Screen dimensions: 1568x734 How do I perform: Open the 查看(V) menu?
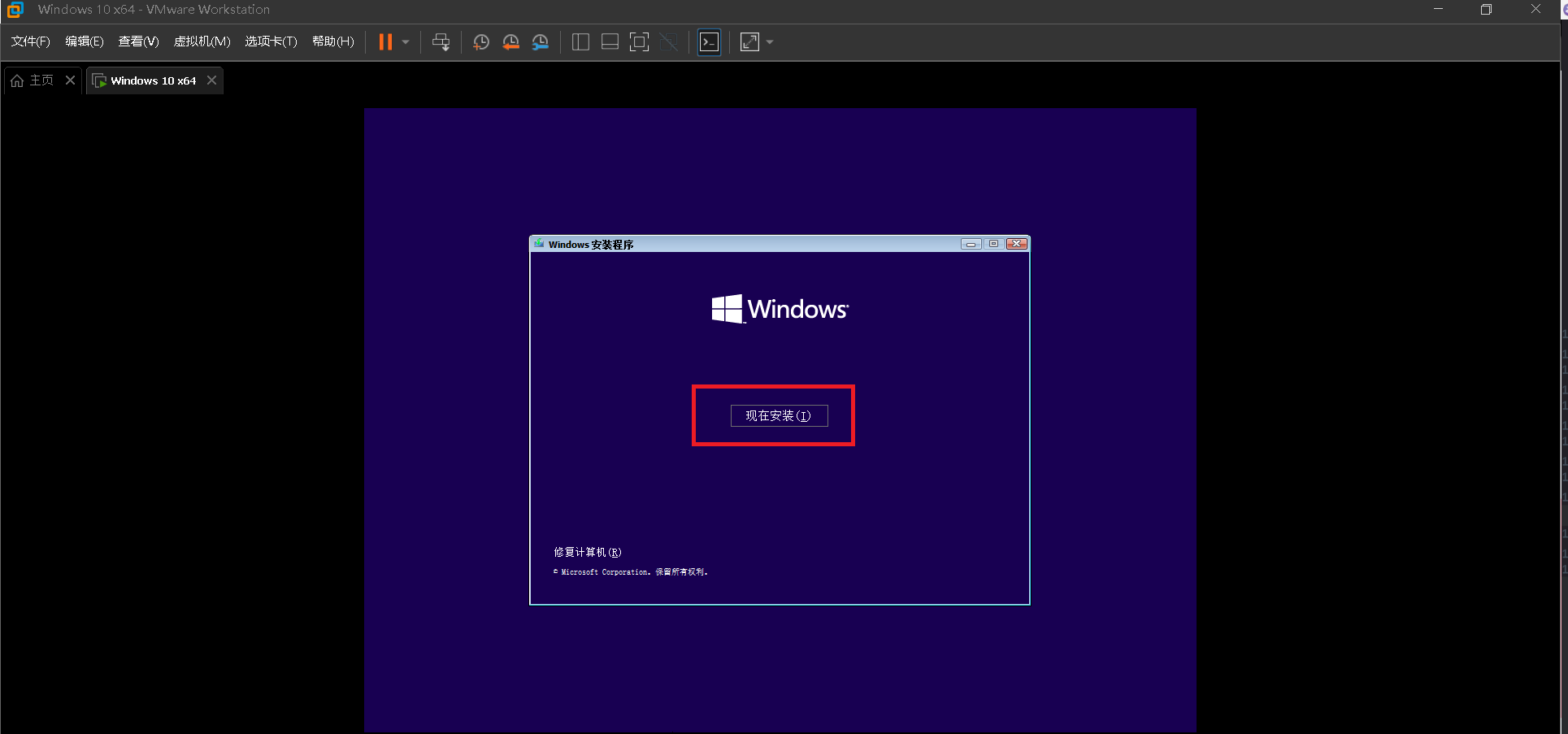click(x=138, y=41)
